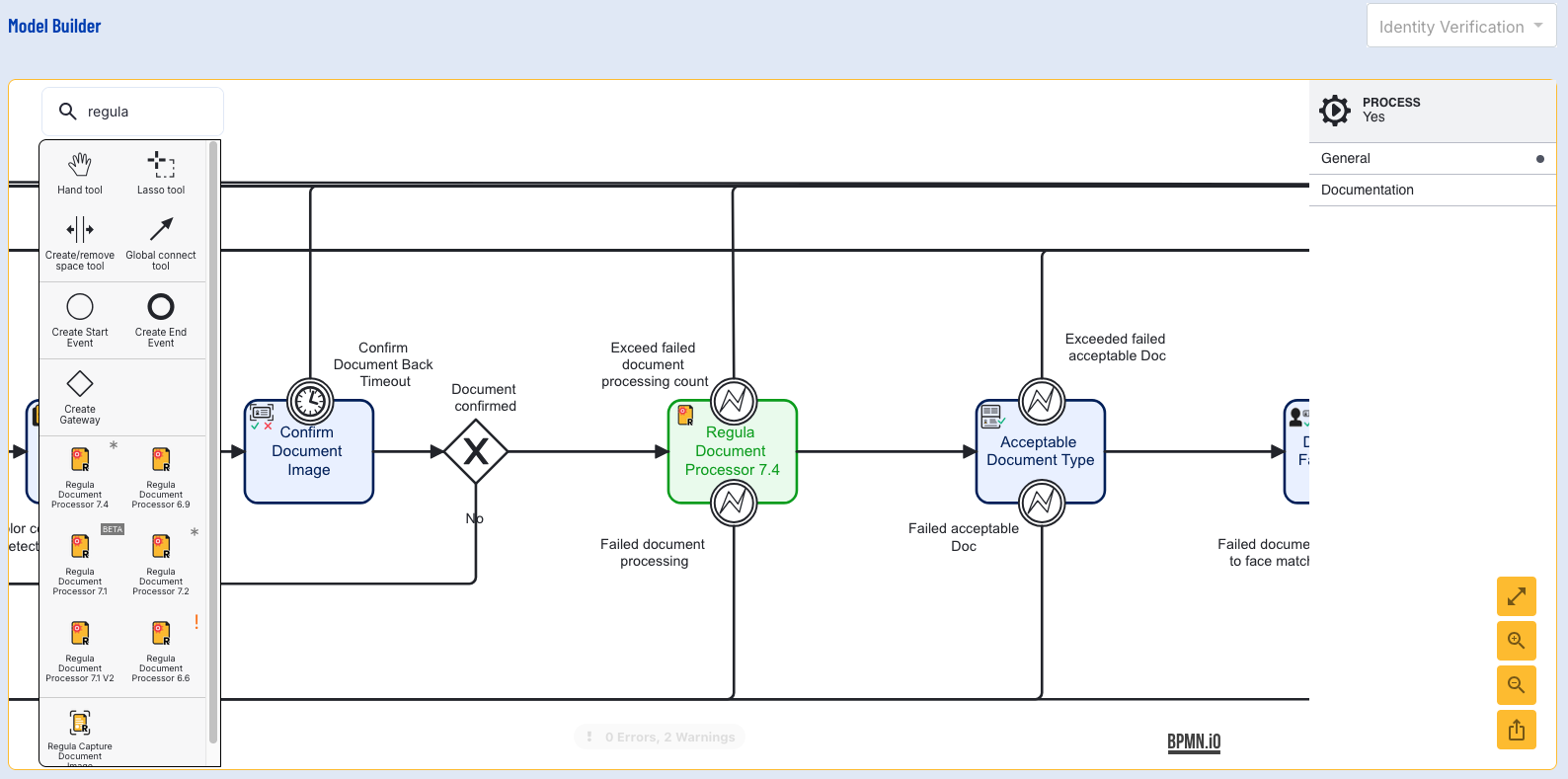Image resolution: width=1568 pixels, height=779 pixels.
Task: Zoom in on the diagram
Action: coord(1517,641)
